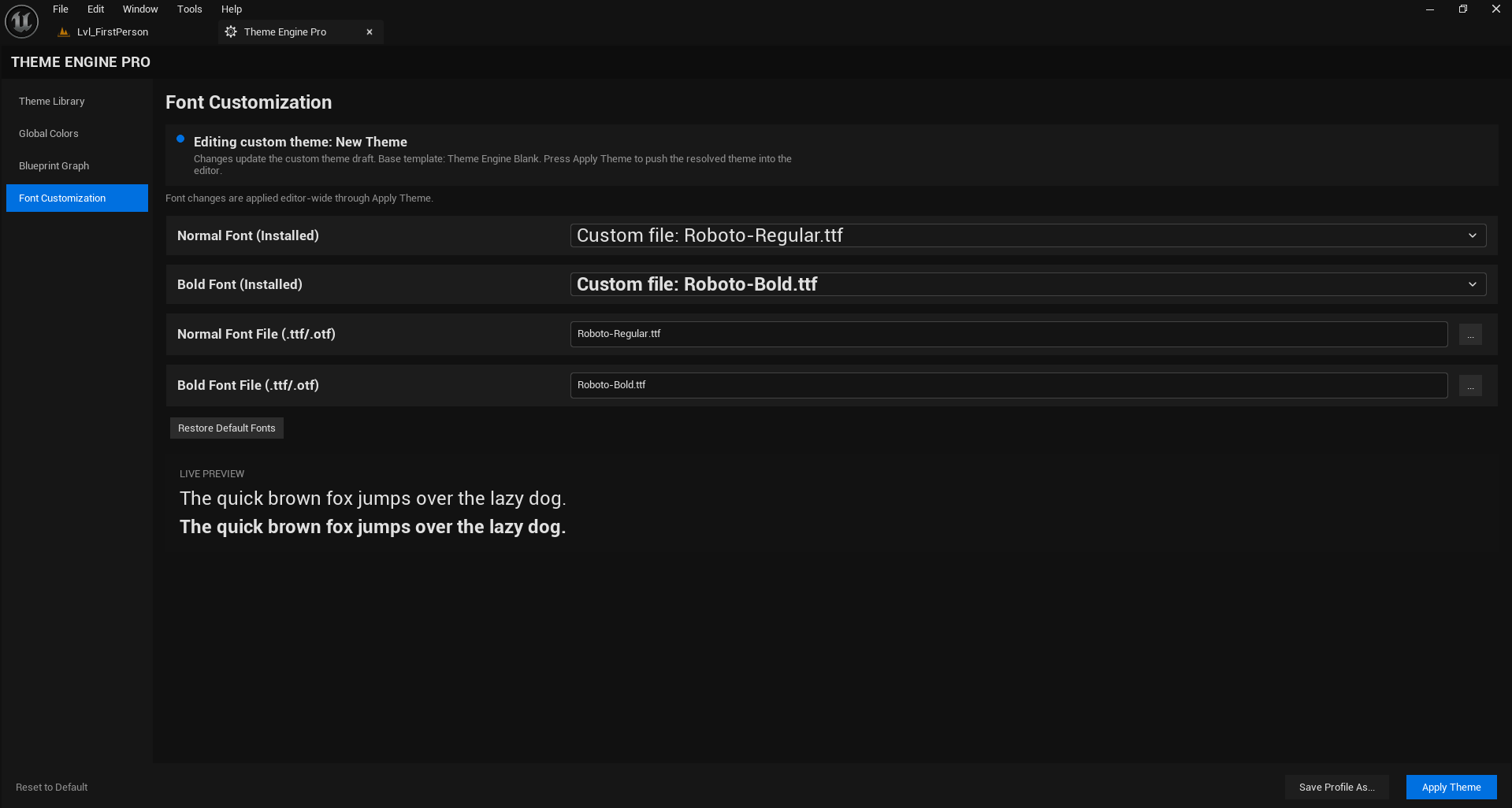Open the Tools menu
This screenshot has height=808, width=1512.
[x=189, y=9]
